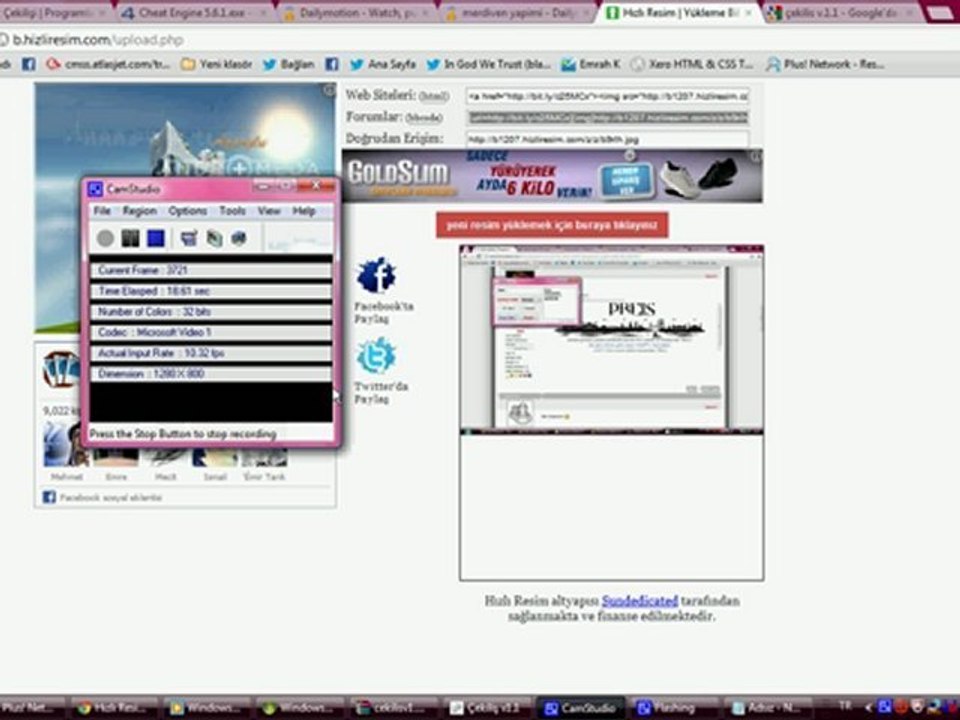960x720 pixels.
Task: Open the cmss.atlasjet.com bookmark
Action: [109, 64]
